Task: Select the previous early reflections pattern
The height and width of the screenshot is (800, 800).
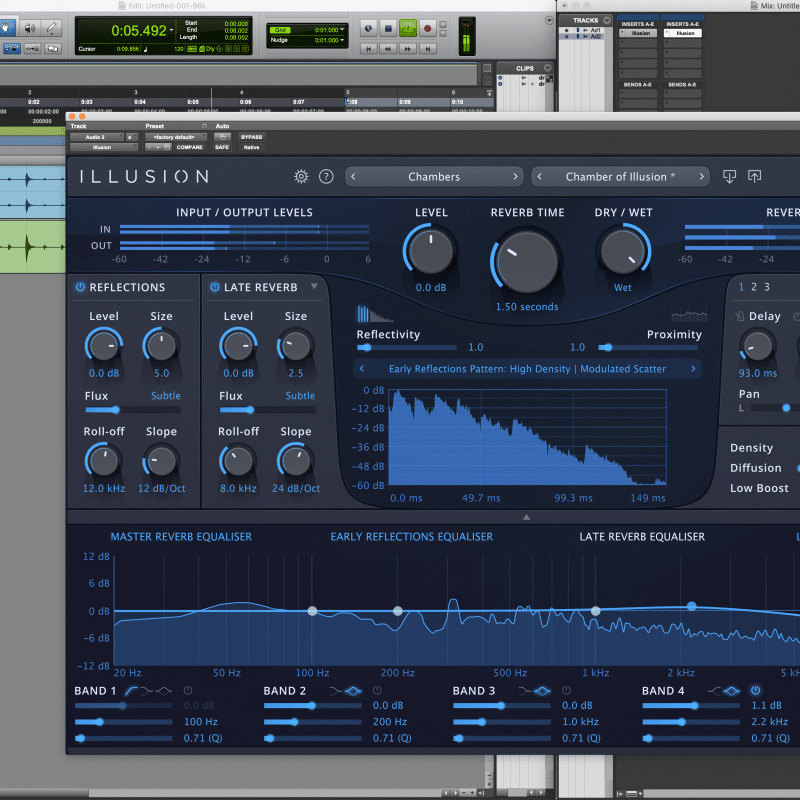Action: (x=362, y=368)
